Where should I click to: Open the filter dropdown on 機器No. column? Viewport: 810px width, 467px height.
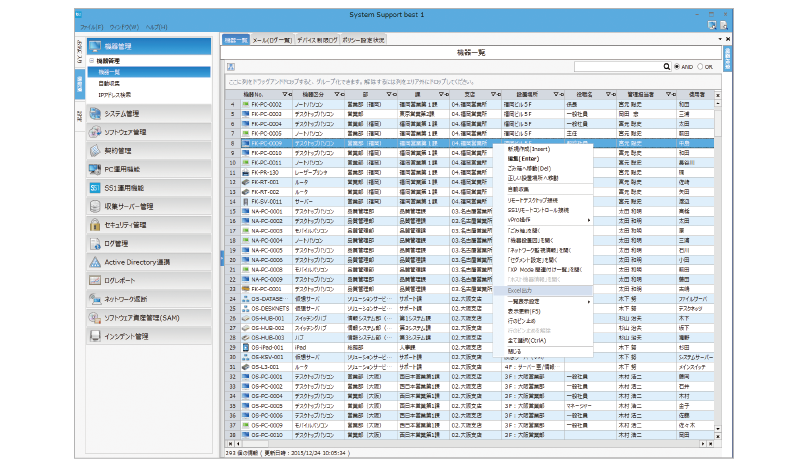pos(285,95)
